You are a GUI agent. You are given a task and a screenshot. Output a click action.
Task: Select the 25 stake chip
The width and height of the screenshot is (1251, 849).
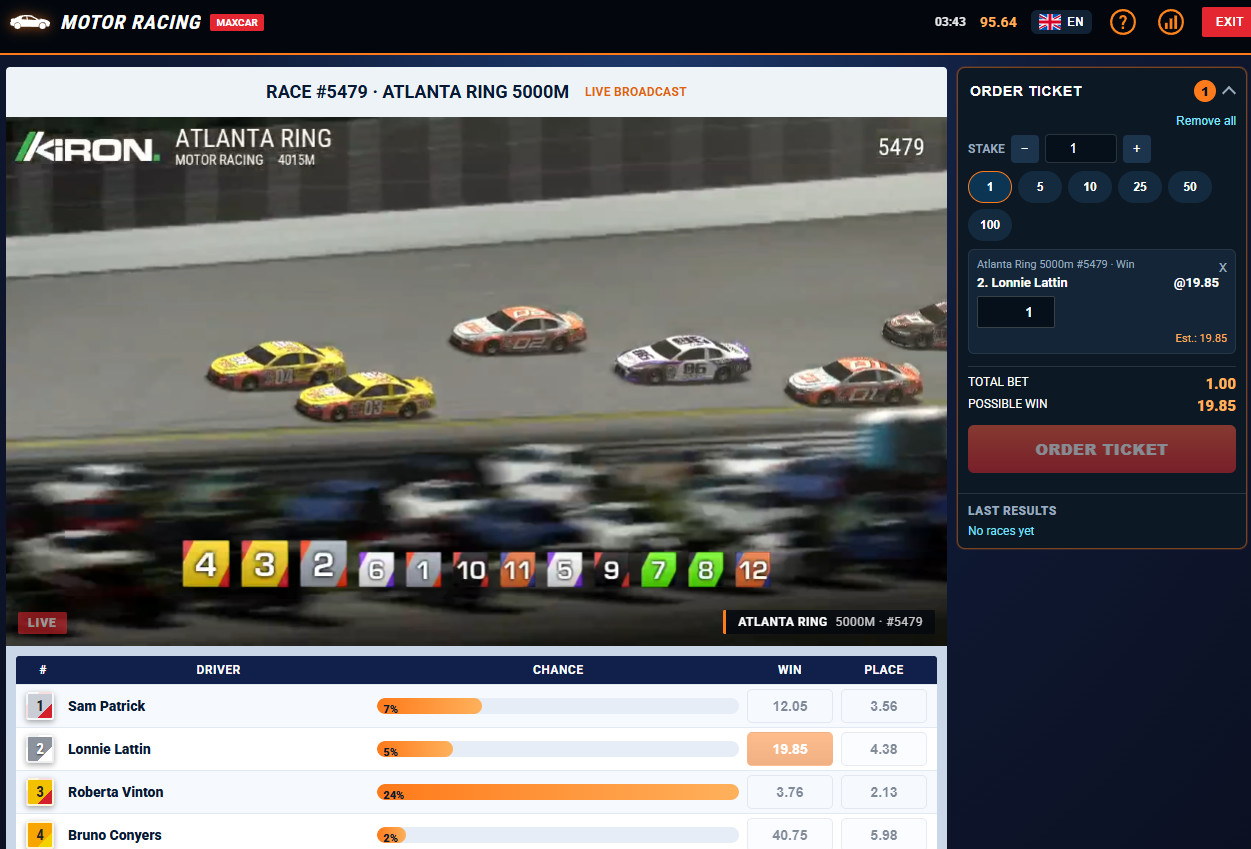coord(1140,187)
